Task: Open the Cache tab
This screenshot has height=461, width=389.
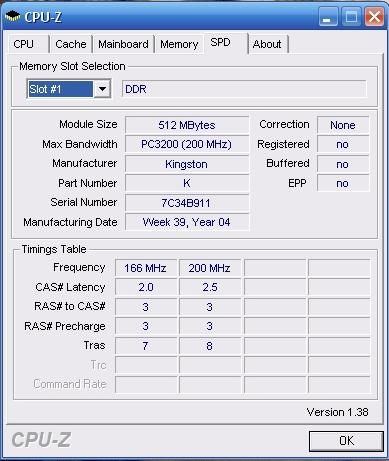Action: (x=71, y=44)
